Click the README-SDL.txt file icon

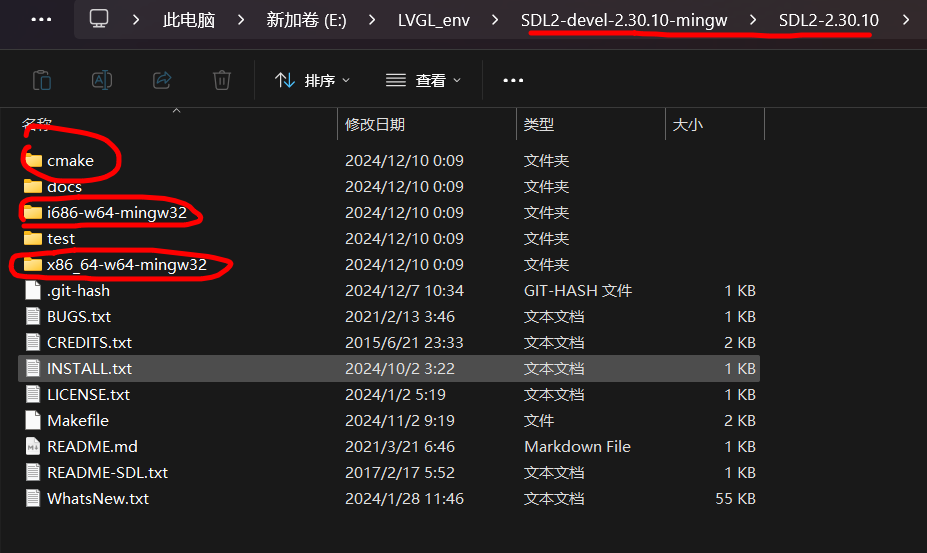point(33,473)
